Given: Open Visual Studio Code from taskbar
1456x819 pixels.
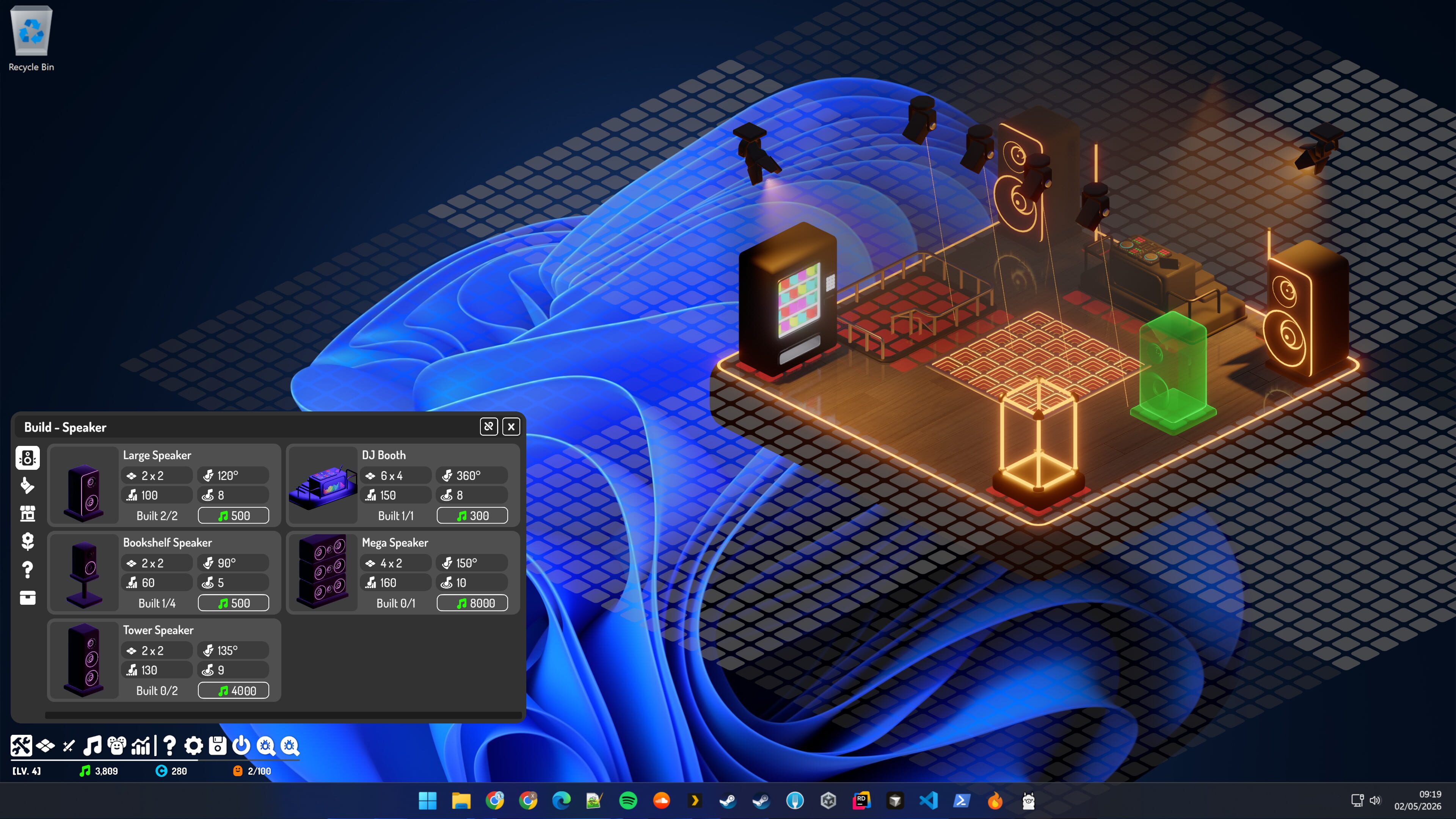Looking at the screenshot, I should point(928,800).
